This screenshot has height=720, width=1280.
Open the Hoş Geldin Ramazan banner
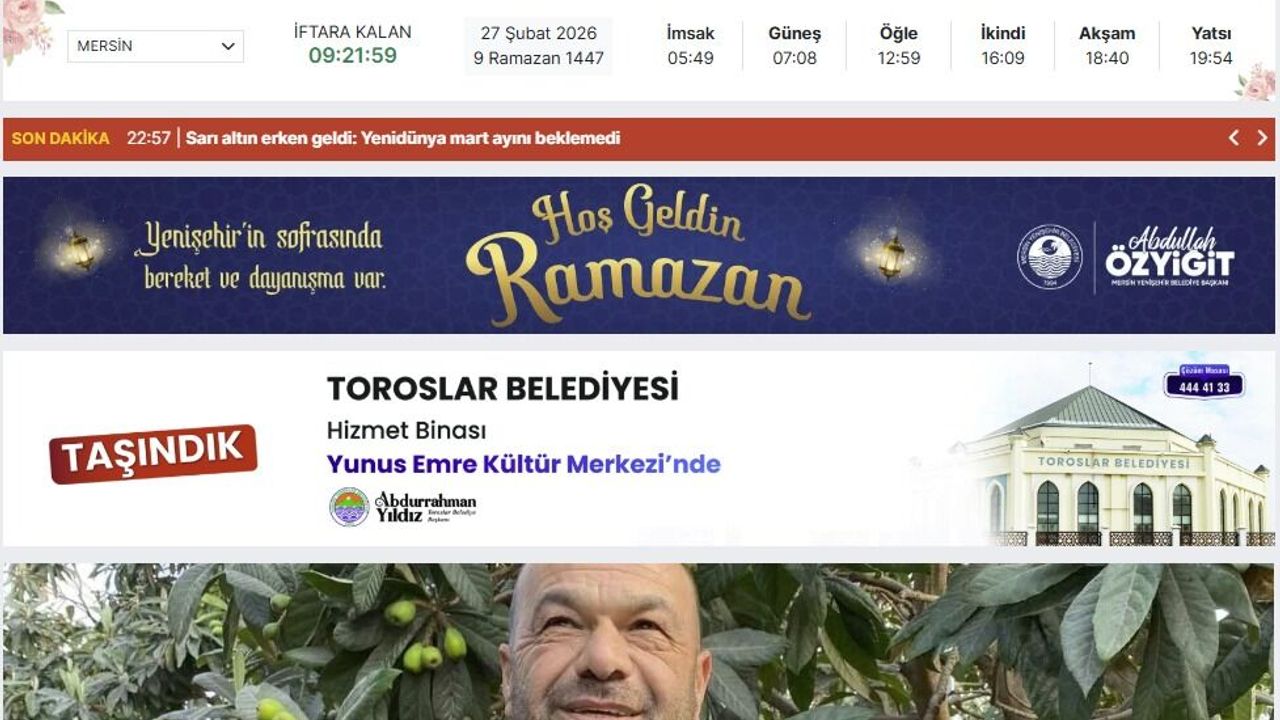tap(639, 255)
